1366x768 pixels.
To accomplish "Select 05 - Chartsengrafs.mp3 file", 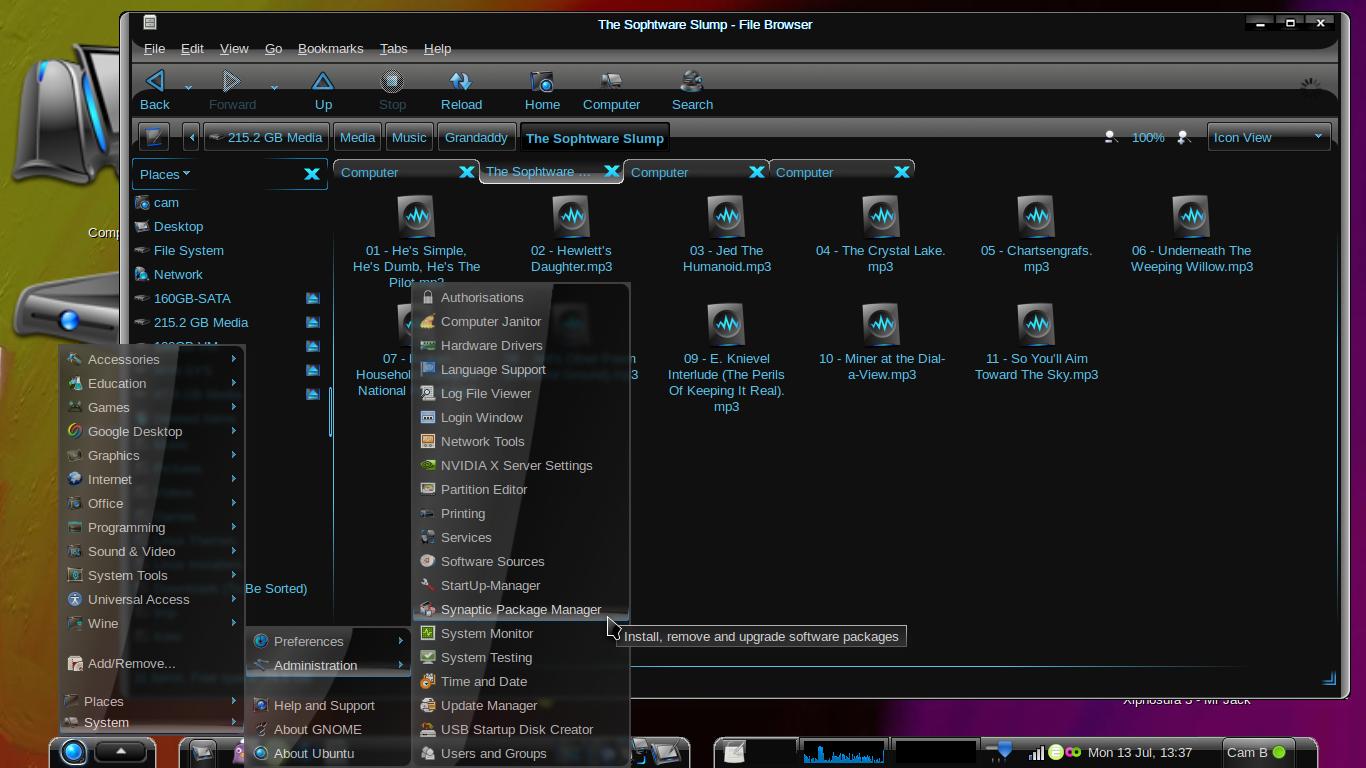I will (1036, 235).
